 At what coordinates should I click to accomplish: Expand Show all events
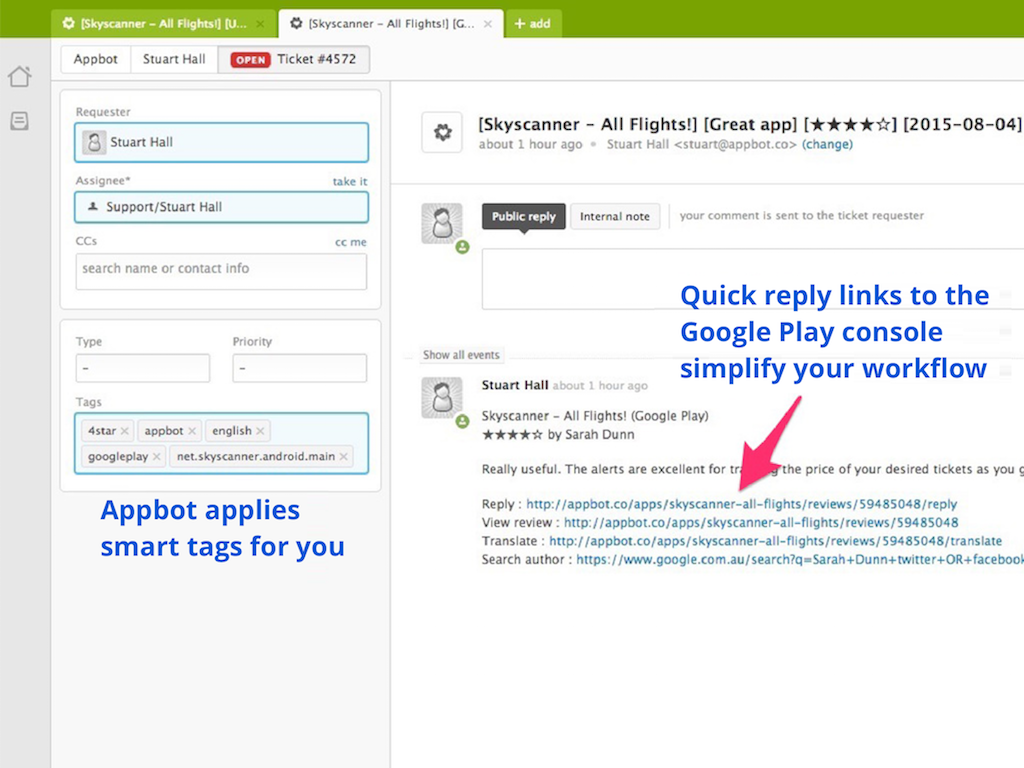click(x=461, y=355)
